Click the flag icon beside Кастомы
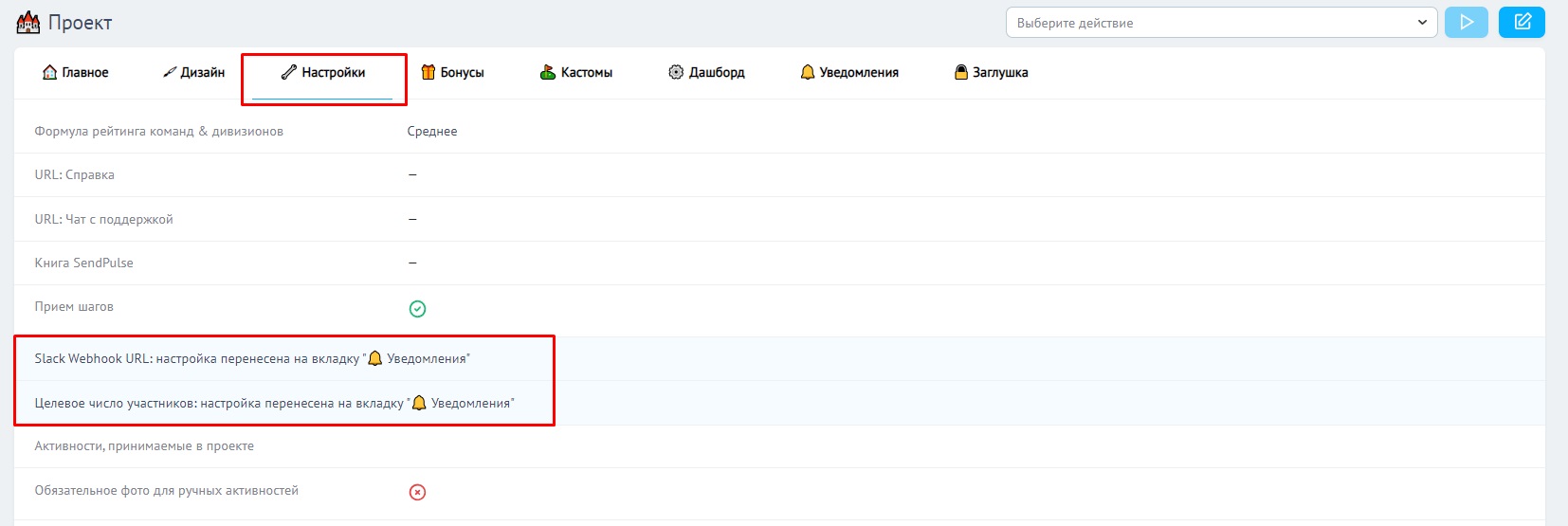Screen dimensions: 1568x526 tap(547, 72)
